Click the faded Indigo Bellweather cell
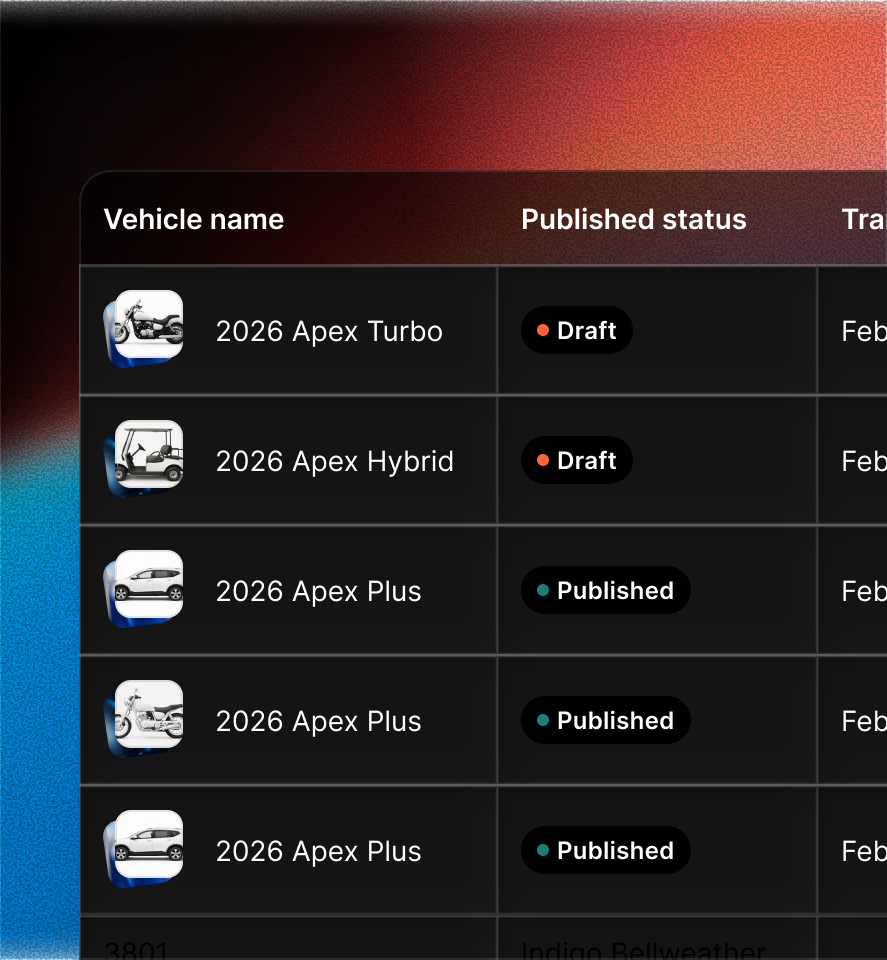 pos(643,950)
